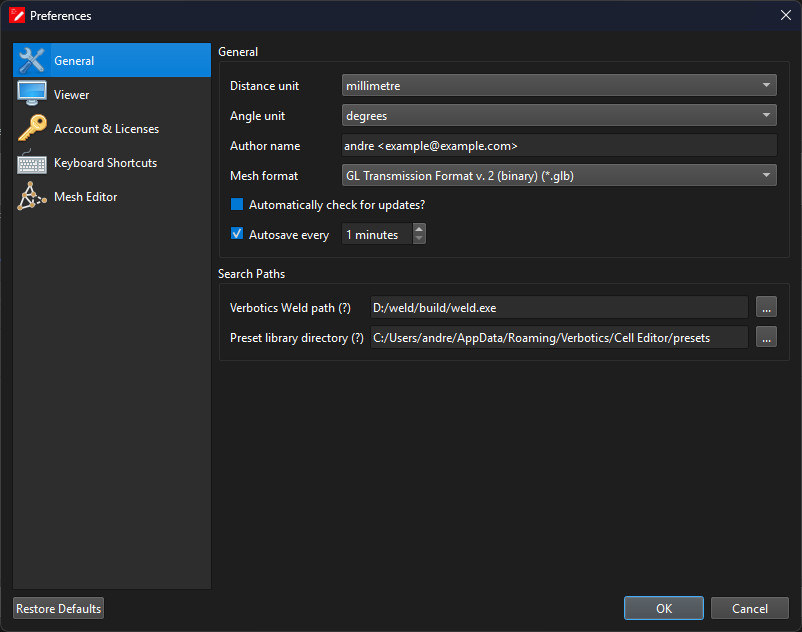Switch to the Viewer preferences page
This screenshot has width=802, height=632.
[112, 95]
